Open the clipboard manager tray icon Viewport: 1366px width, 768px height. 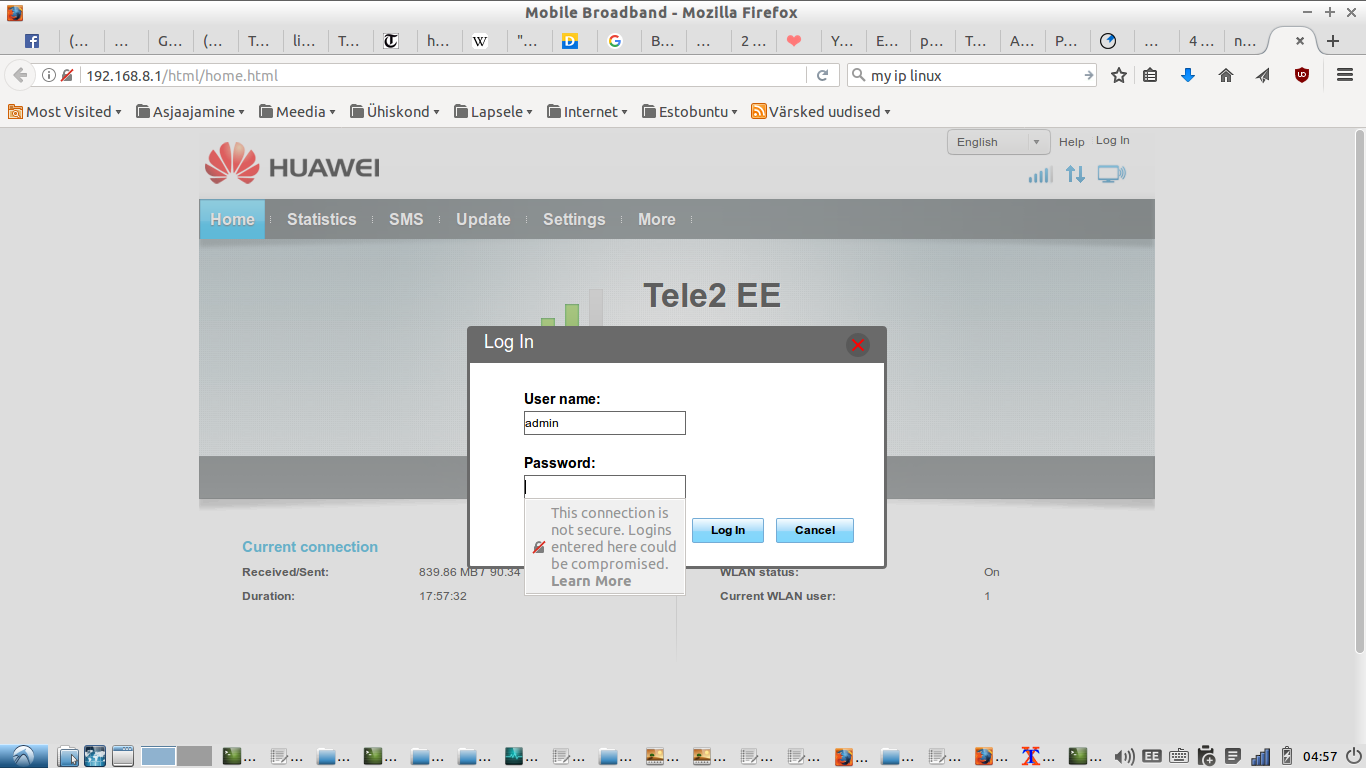1206,756
